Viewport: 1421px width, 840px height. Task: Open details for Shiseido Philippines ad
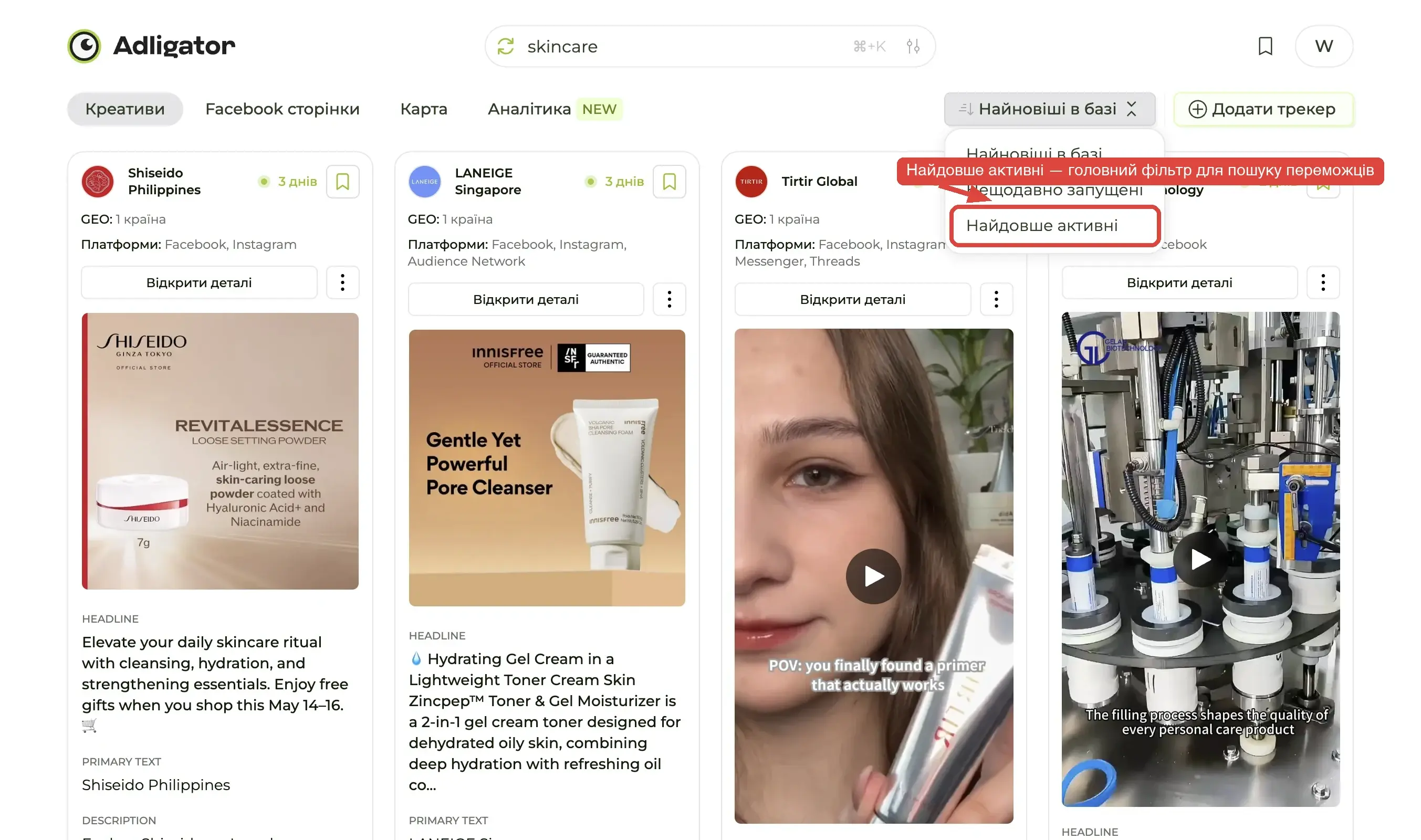[x=199, y=282]
